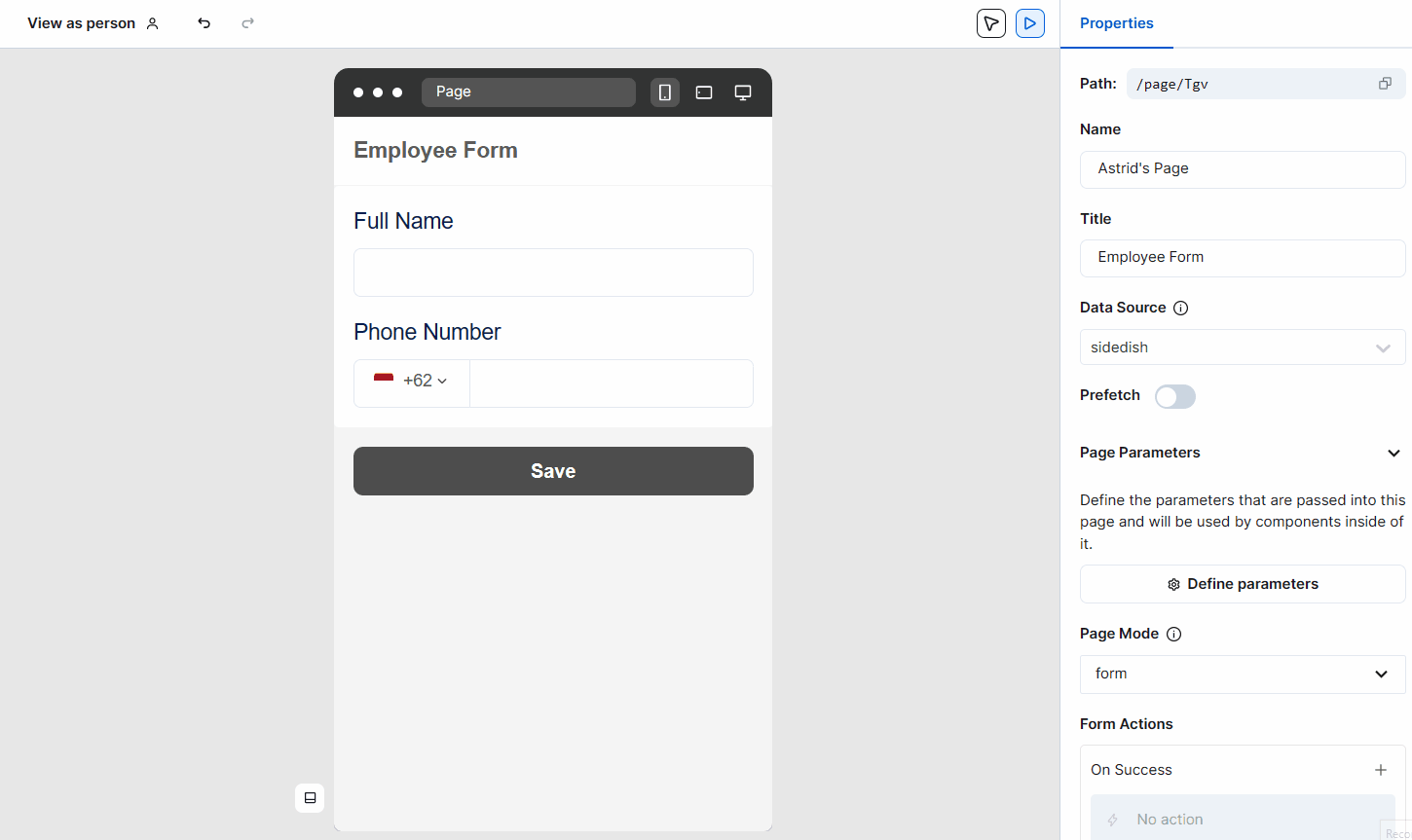Collapse the Page Parameters section
Viewport: 1412px width, 840px height.
pos(1394,453)
